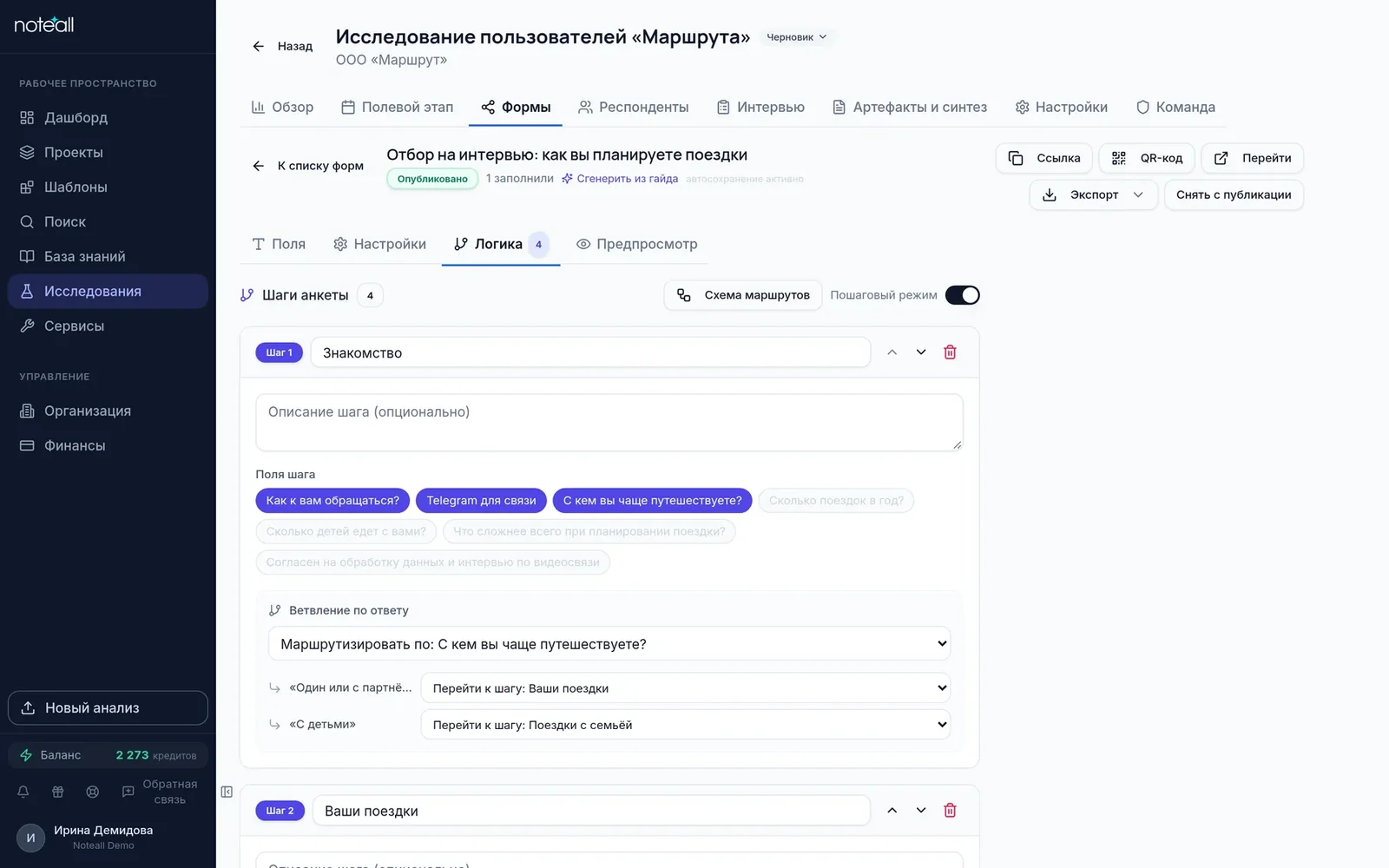This screenshot has height=868, width=1389.
Task: Open support lifebuoy icon
Action: click(93, 792)
